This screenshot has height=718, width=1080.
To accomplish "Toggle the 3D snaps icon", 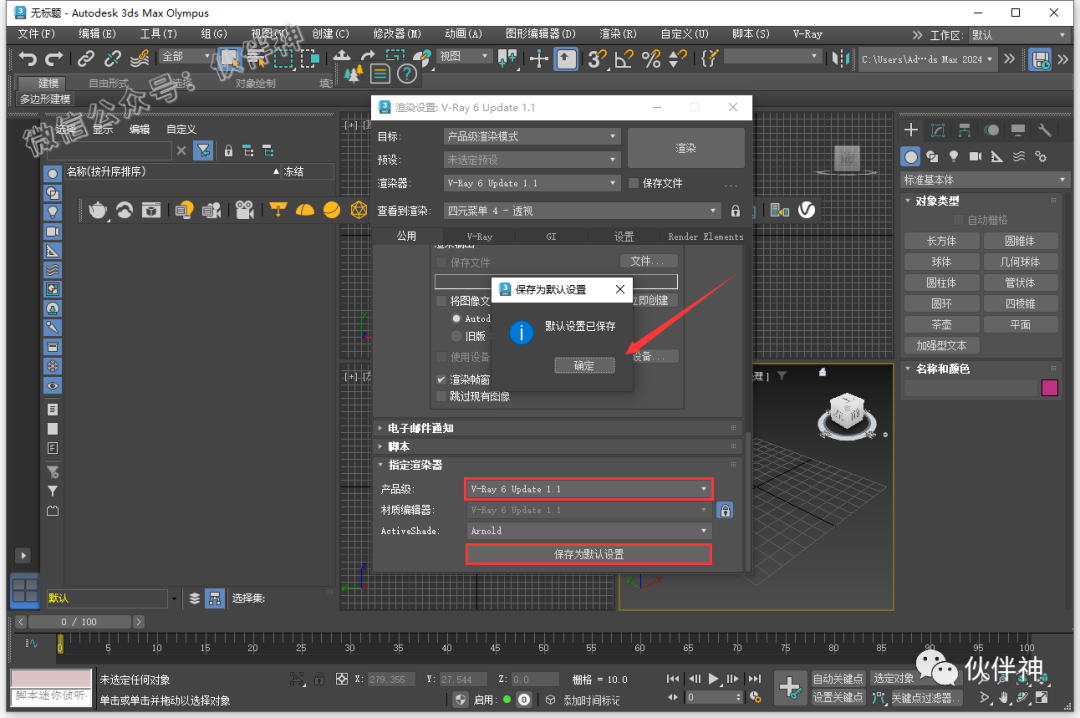I will 597,59.
